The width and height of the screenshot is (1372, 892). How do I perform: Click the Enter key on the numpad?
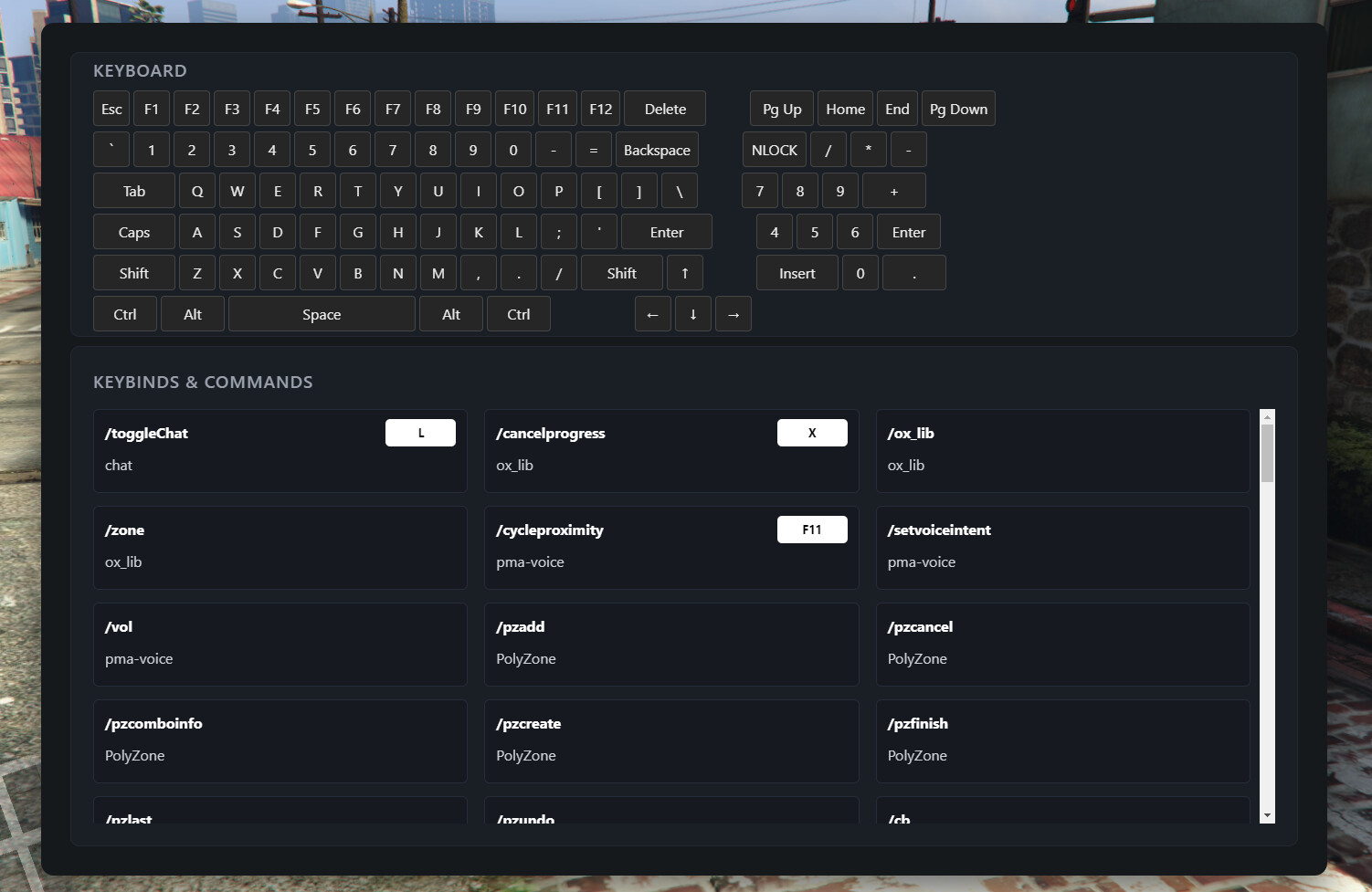click(908, 231)
